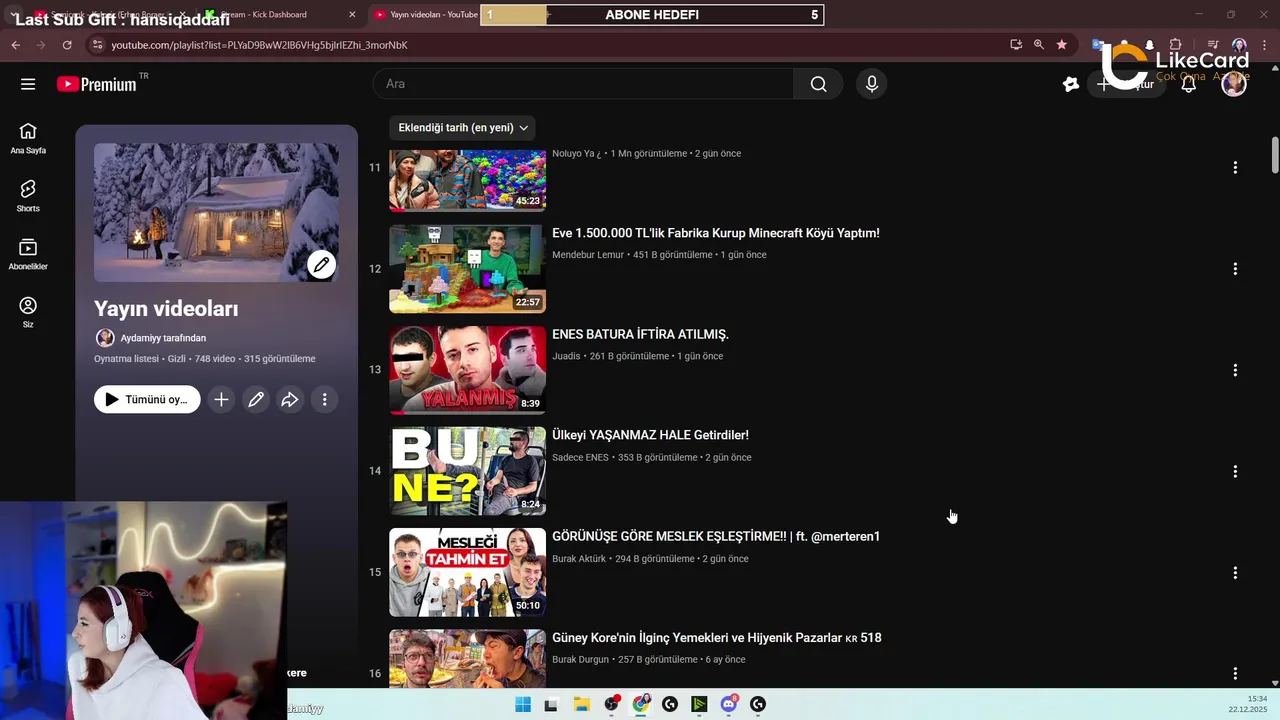The width and height of the screenshot is (1280, 720).
Task: Open options for Ülkeyi YAŞANMAZ HALE Getirdiler
Action: coord(1235,471)
